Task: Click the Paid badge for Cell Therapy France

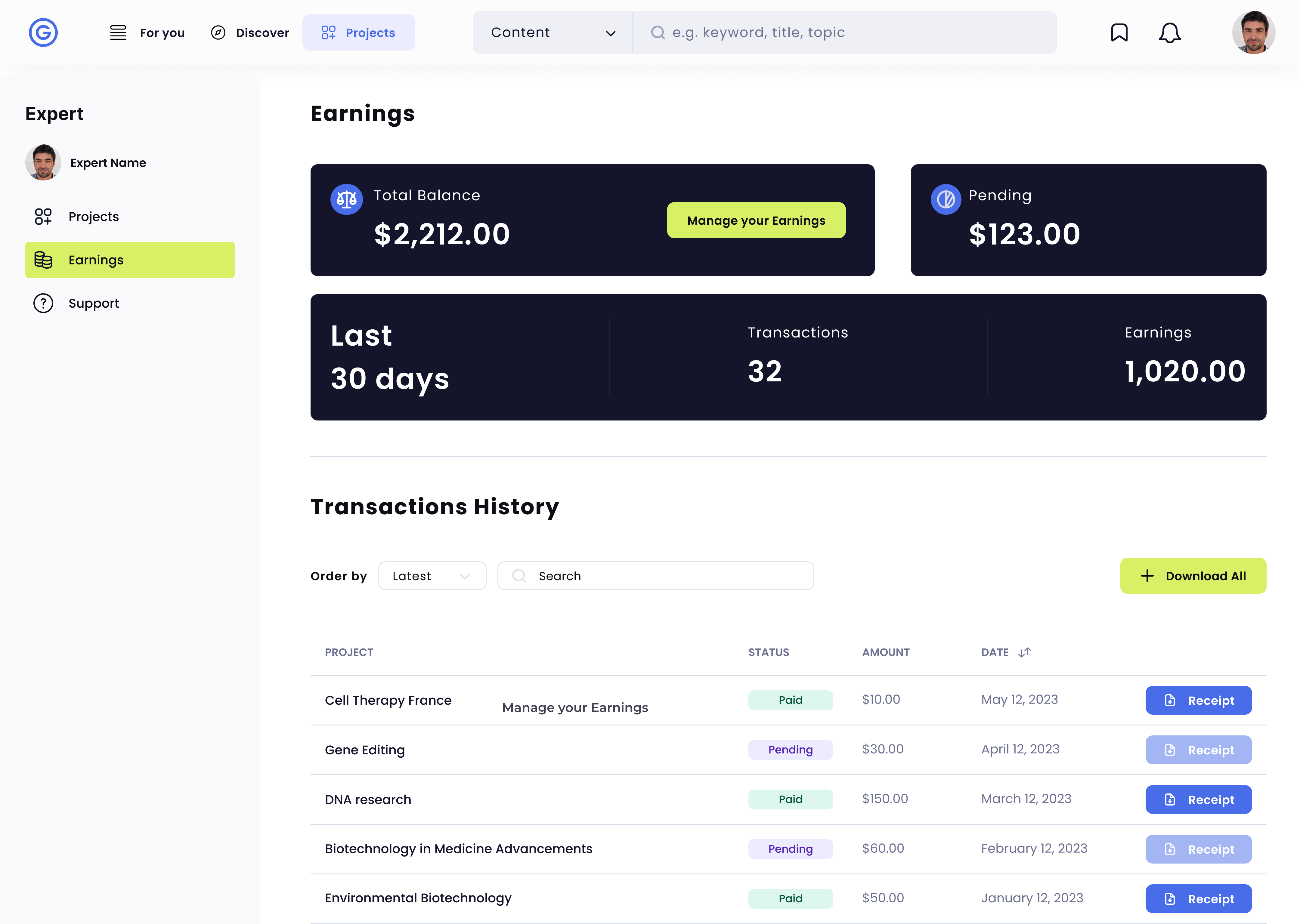Action: click(791, 700)
